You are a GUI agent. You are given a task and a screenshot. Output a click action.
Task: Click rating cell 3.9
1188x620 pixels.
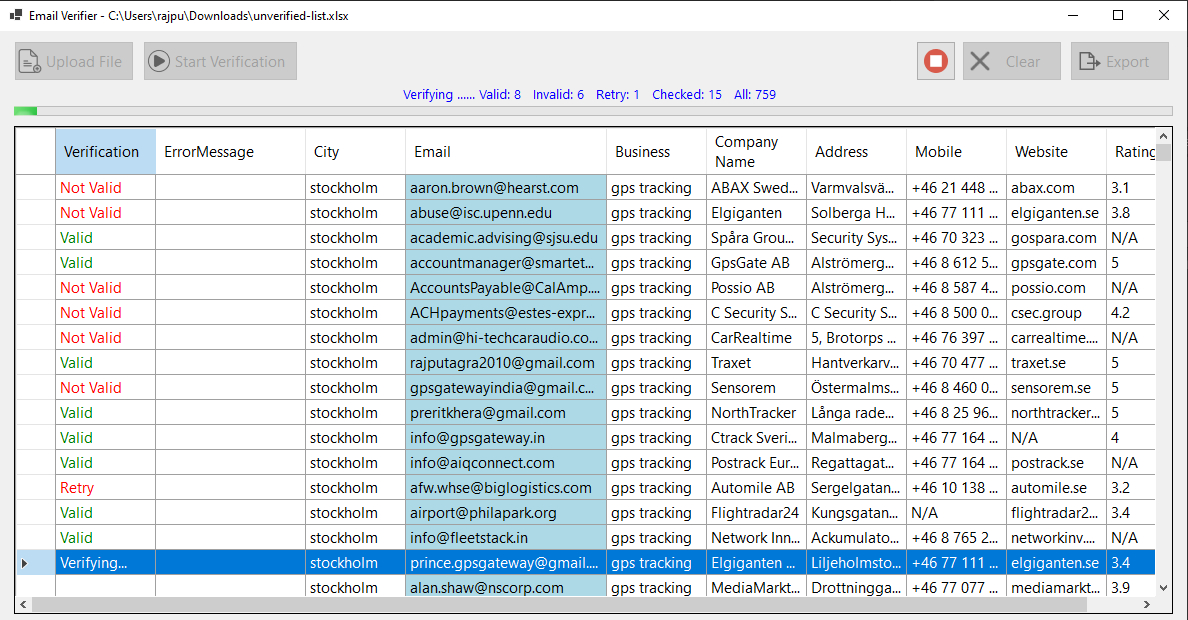pos(1131,587)
